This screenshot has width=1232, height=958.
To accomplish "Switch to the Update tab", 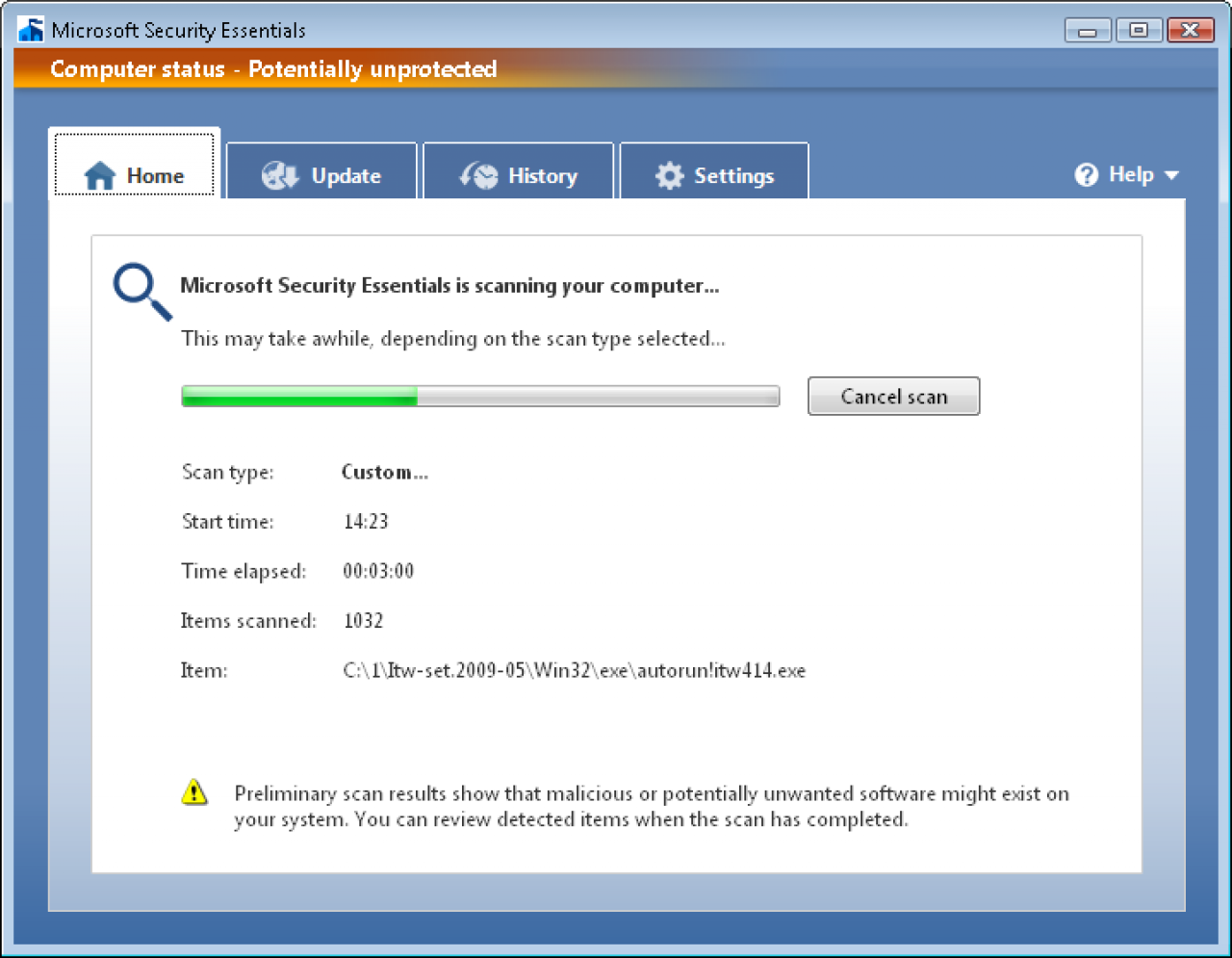I will tap(321, 171).
